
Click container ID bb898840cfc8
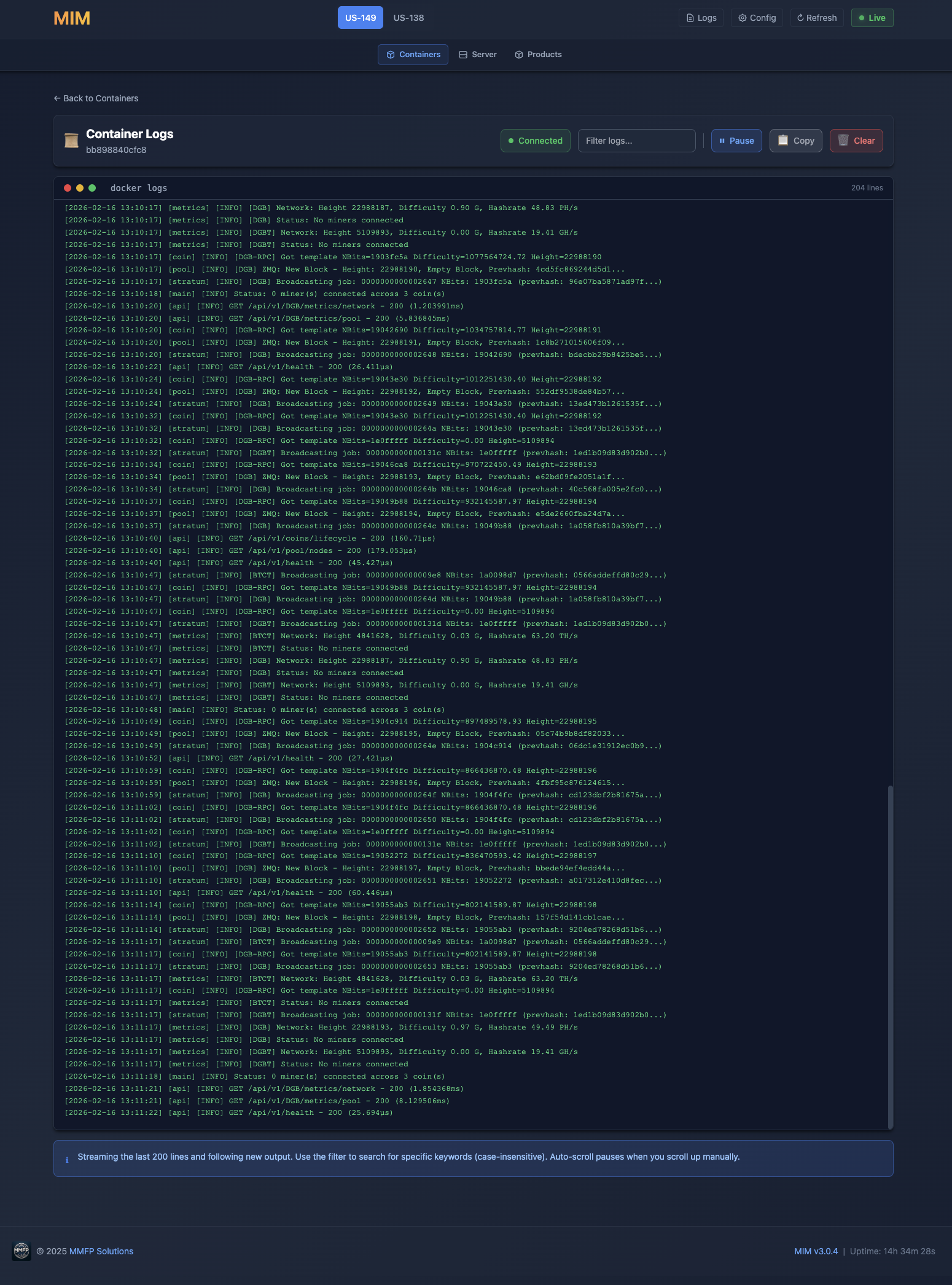click(x=116, y=150)
